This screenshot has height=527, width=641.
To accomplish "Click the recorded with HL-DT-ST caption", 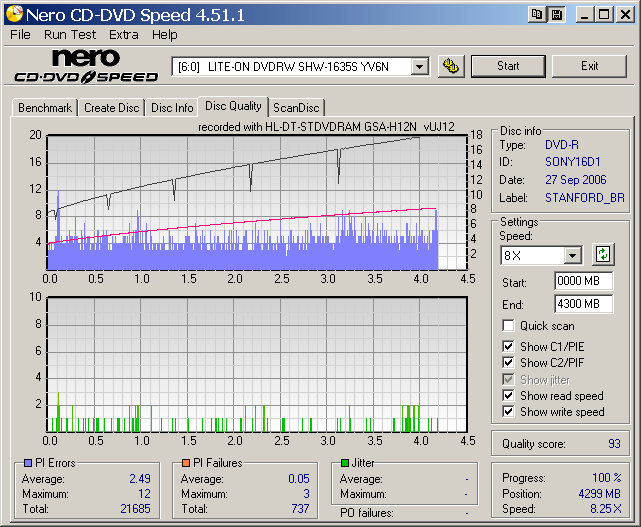I will click(x=326, y=127).
